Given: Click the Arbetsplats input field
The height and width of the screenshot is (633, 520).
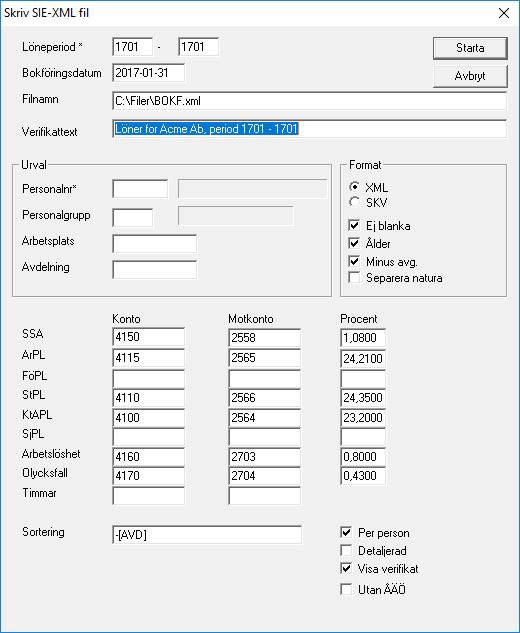Looking at the screenshot, I should (155, 244).
